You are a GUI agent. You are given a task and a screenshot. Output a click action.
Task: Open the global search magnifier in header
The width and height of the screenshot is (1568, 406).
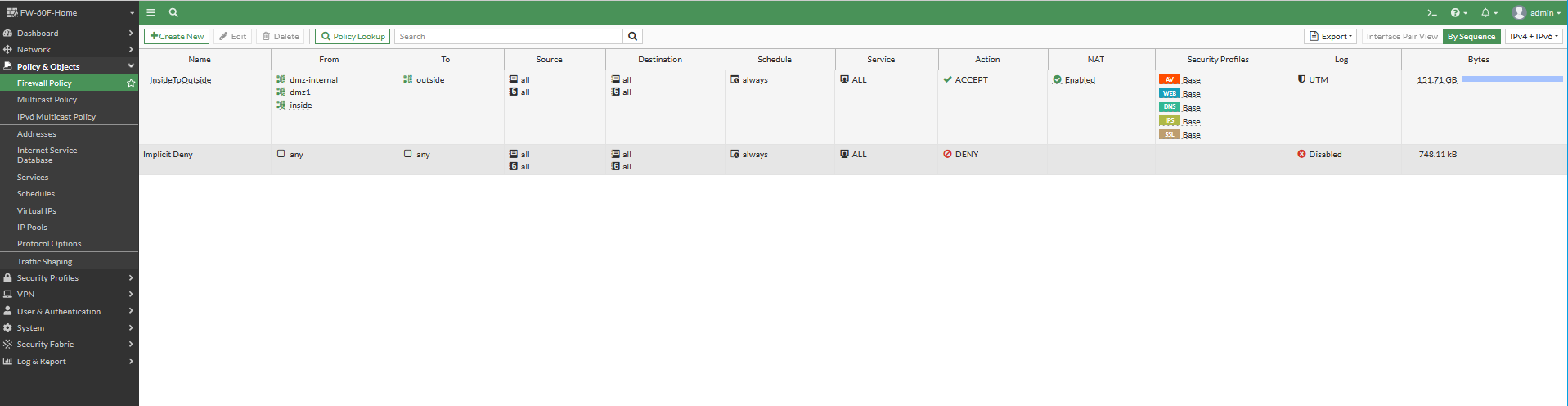[x=173, y=12]
